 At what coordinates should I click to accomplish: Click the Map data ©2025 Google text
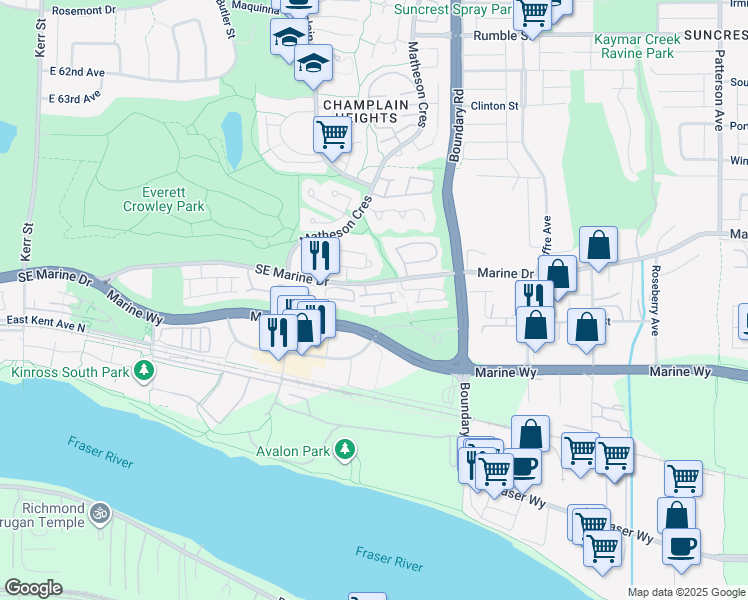686,592
